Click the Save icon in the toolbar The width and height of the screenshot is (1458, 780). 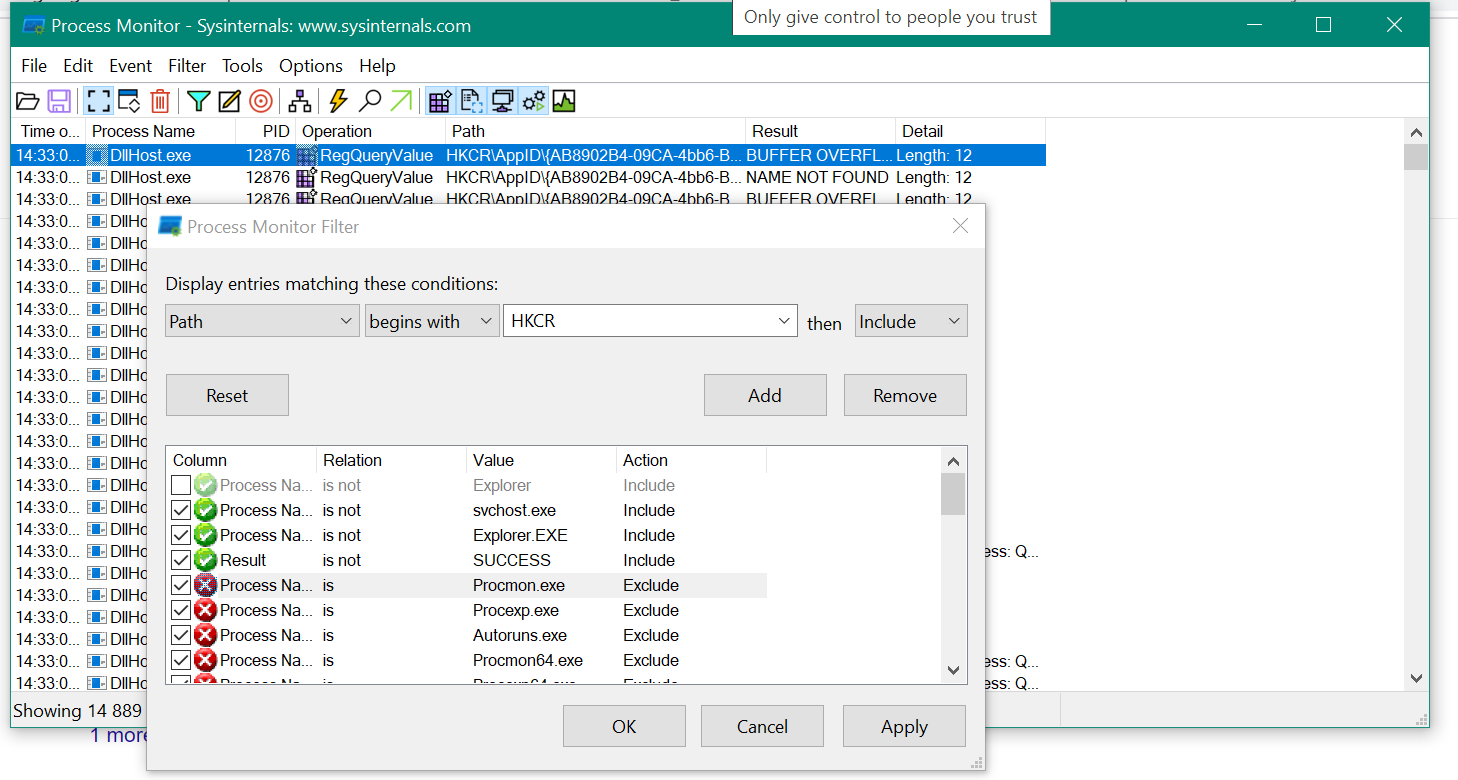59,101
